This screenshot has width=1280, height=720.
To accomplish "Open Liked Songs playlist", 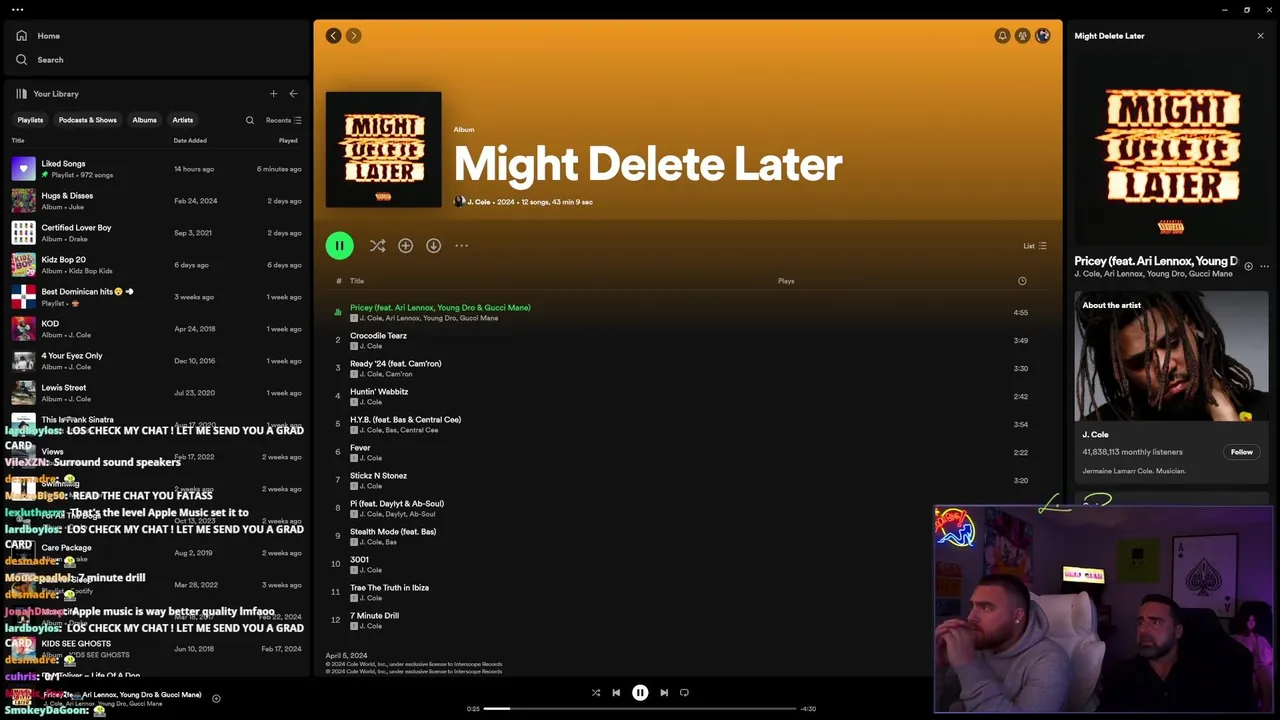I will pos(156,169).
